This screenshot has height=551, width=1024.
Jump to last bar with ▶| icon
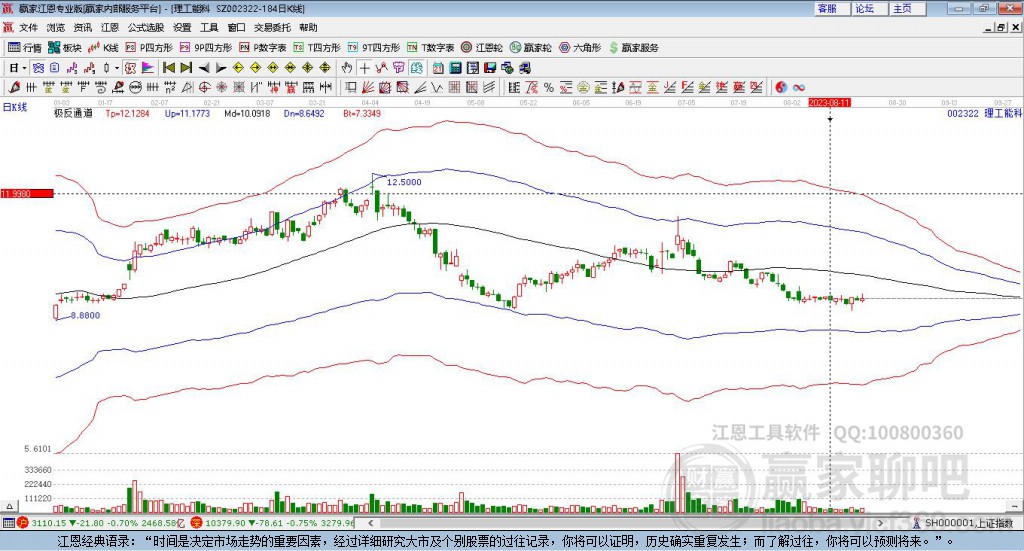(186, 68)
